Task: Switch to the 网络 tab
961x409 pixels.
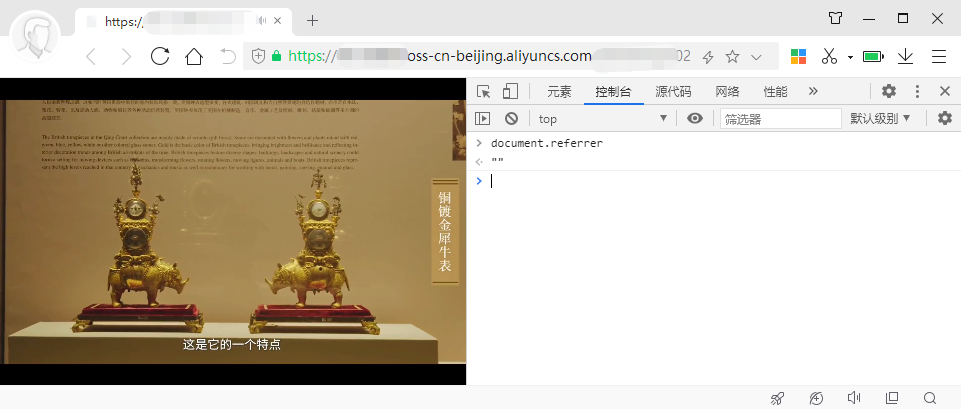Action: [727, 92]
